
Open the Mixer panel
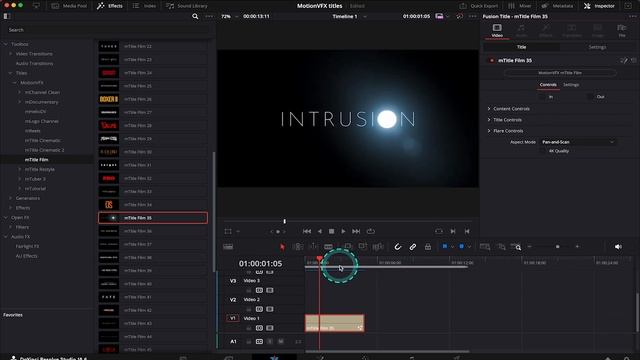coord(520,6)
